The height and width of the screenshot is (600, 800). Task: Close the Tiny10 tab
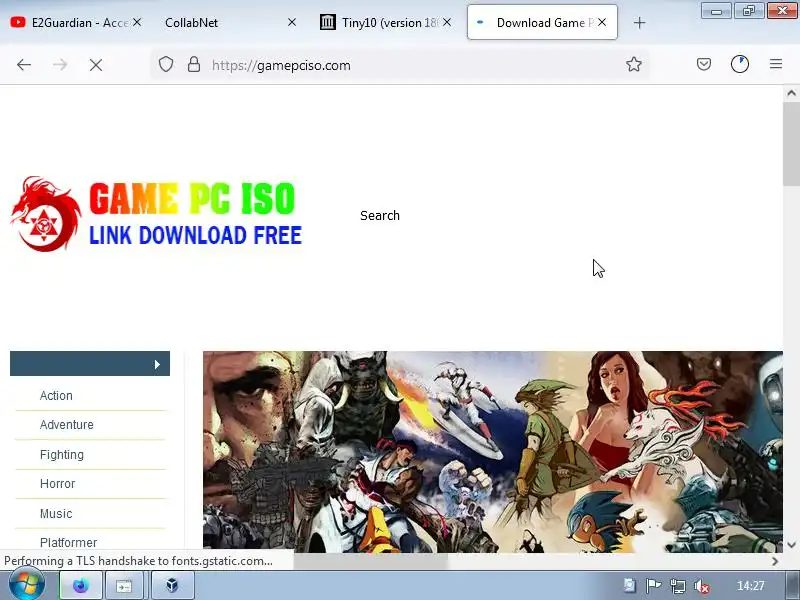[447, 22]
